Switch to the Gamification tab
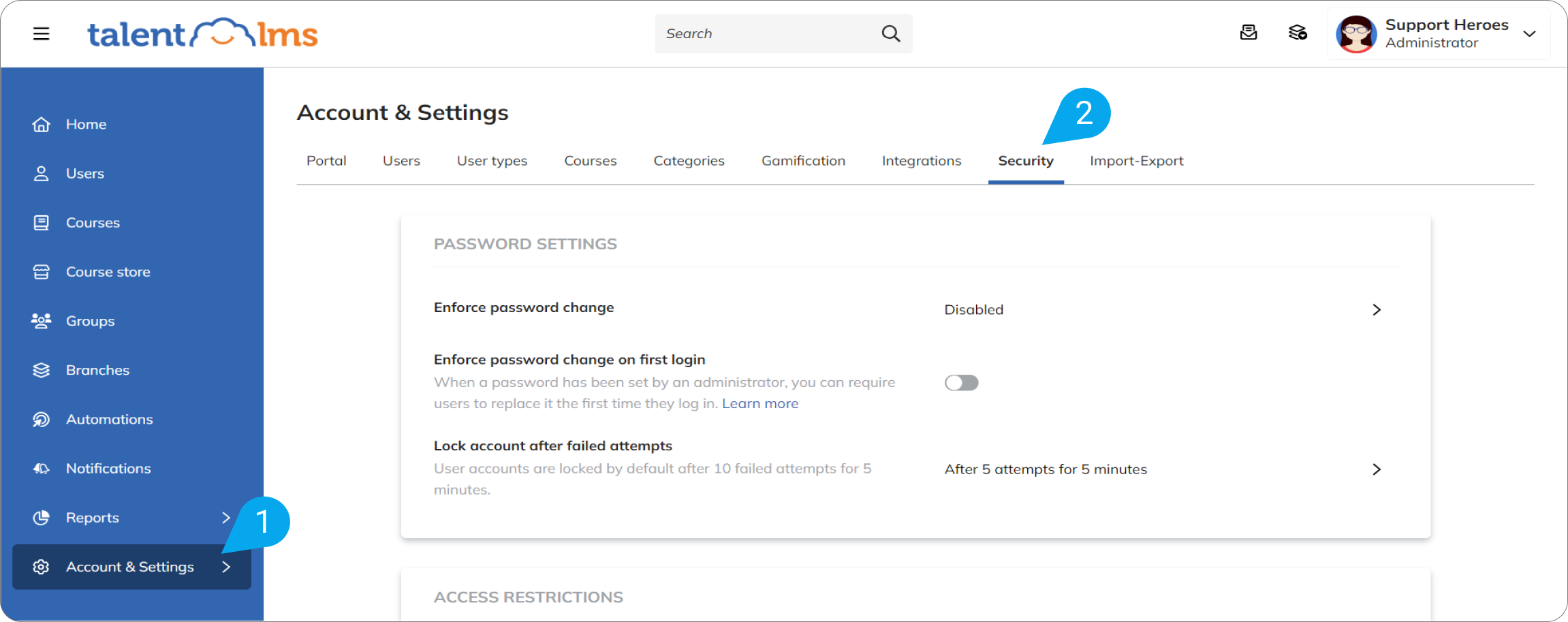Screen dimensions: 1568x622 [803, 161]
